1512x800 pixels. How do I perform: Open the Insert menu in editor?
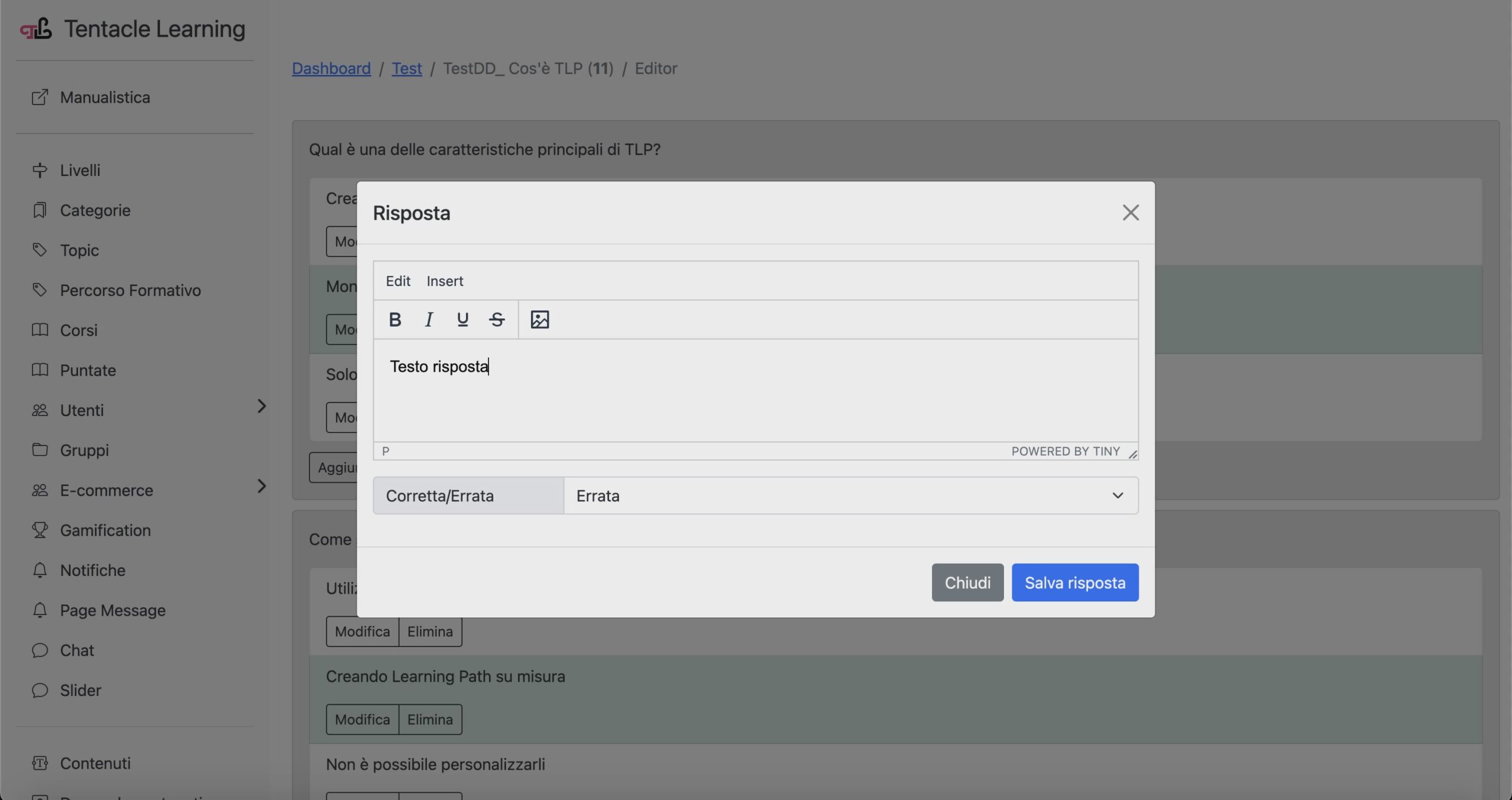point(444,281)
